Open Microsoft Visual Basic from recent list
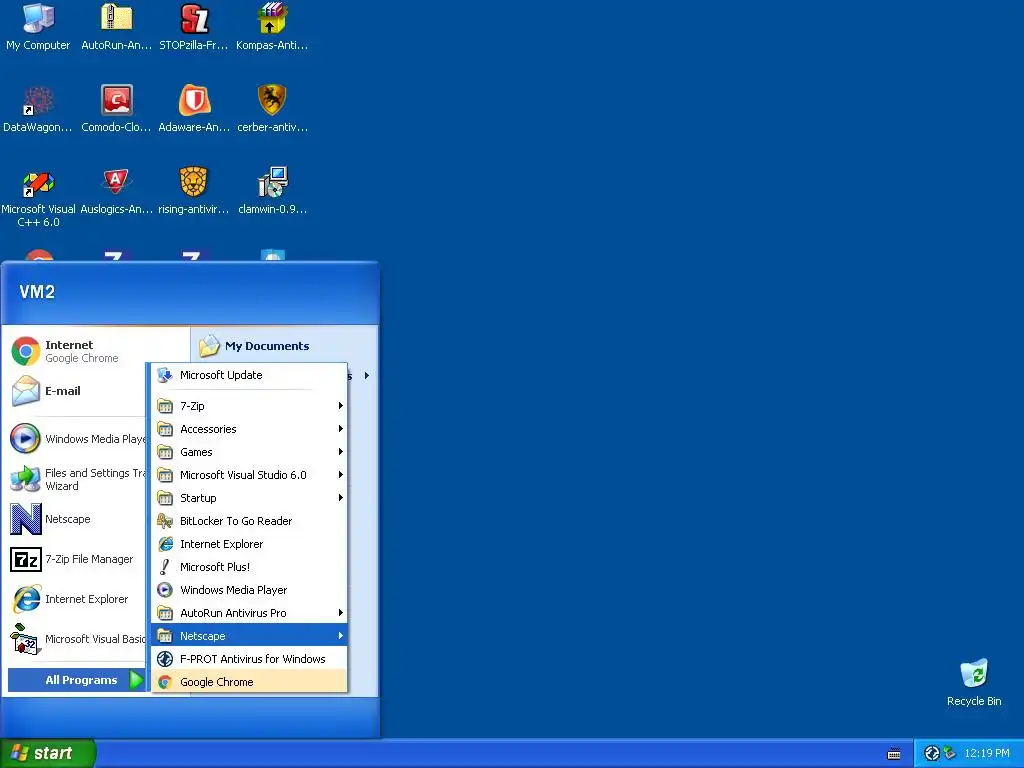The image size is (1024, 768). coord(77,639)
